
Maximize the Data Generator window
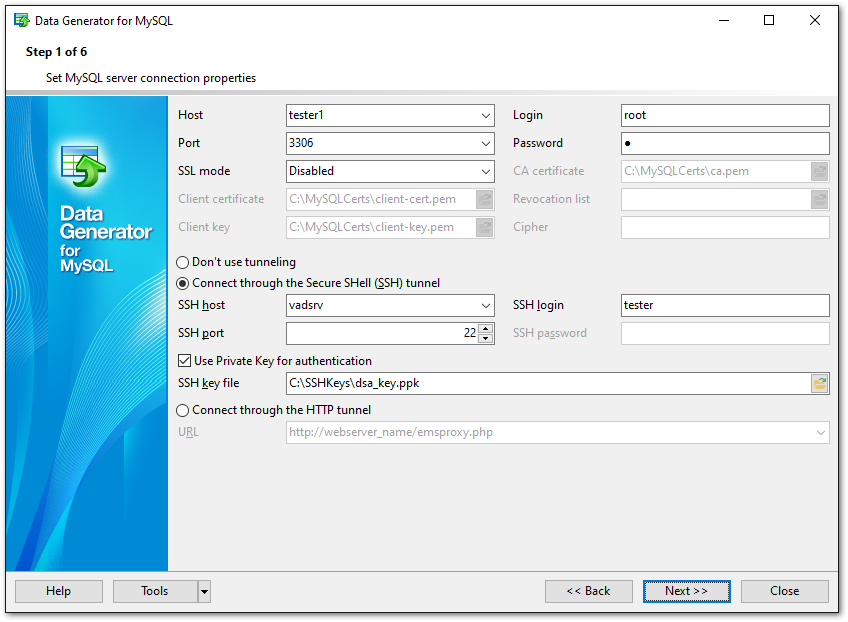768,21
